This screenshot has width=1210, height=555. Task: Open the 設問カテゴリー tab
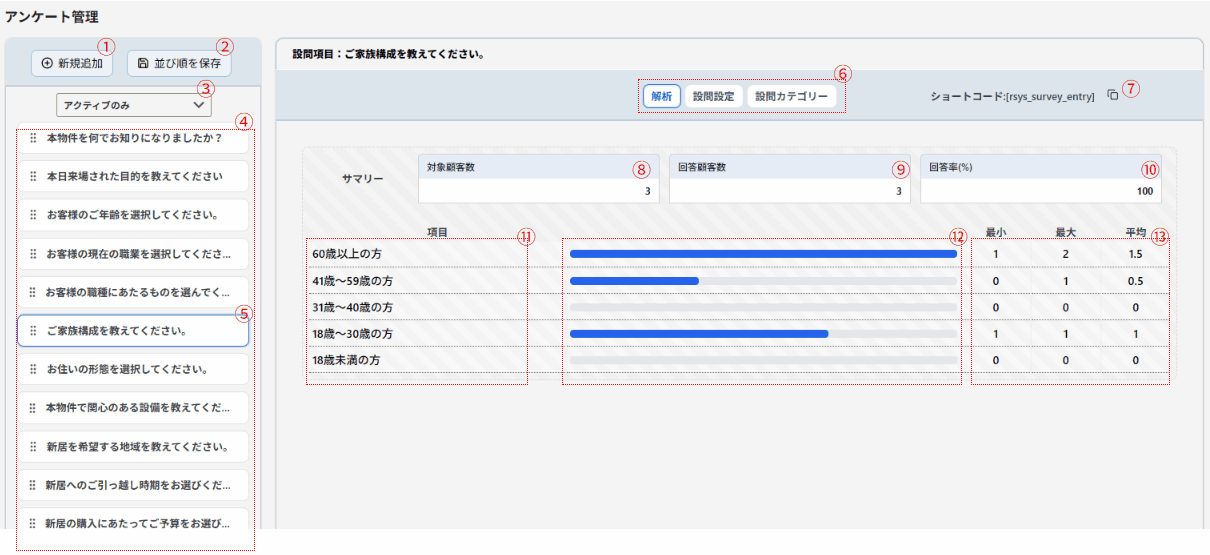pos(791,97)
